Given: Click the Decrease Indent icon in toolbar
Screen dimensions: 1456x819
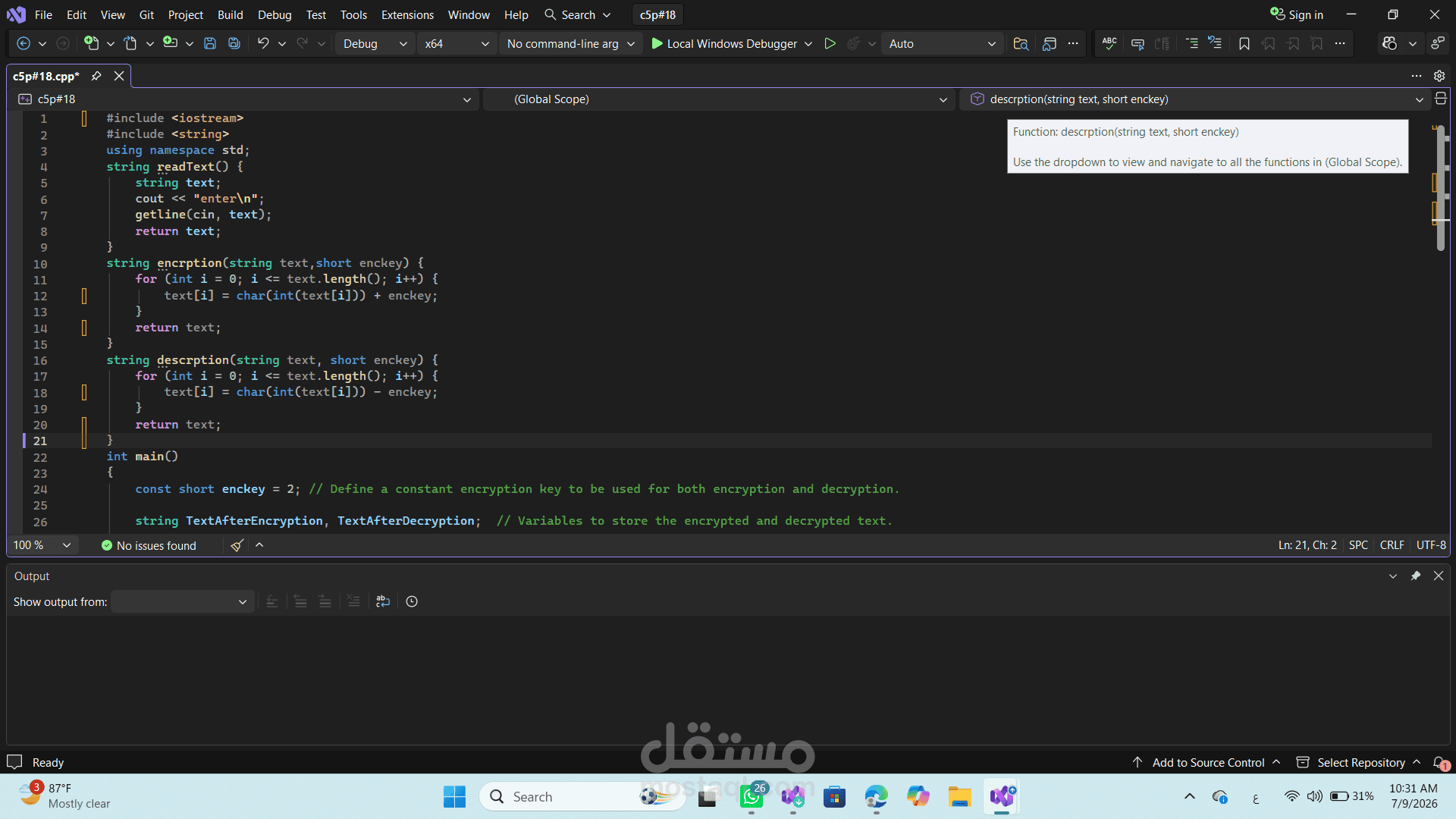Looking at the screenshot, I should (1191, 44).
